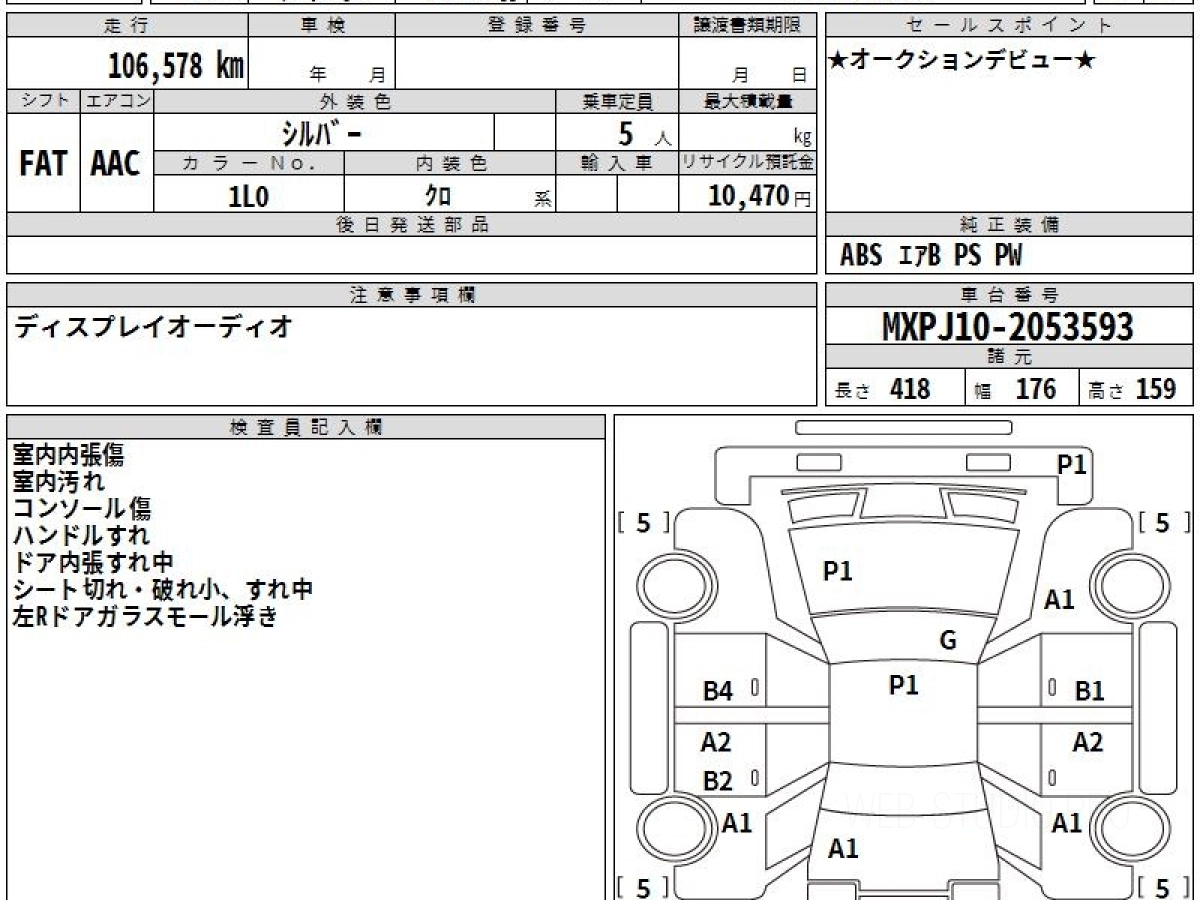Screen dimensions: 1200x900
Task: Select the equipment list ABS エアB PS PW
Action: tap(931, 256)
